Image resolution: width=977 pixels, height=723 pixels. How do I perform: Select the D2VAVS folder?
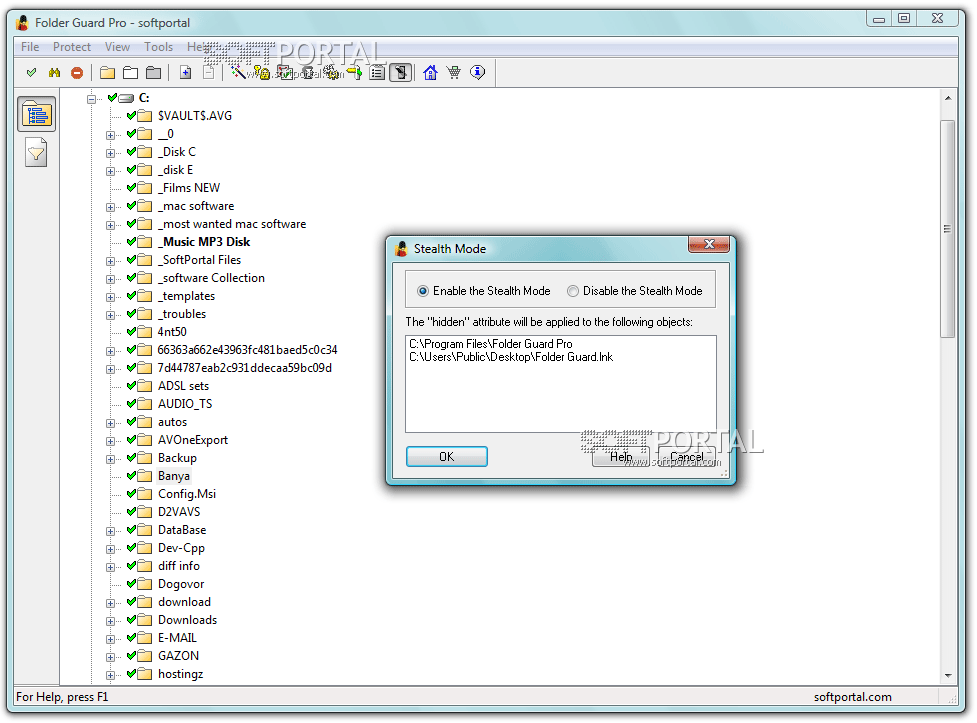point(179,512)
